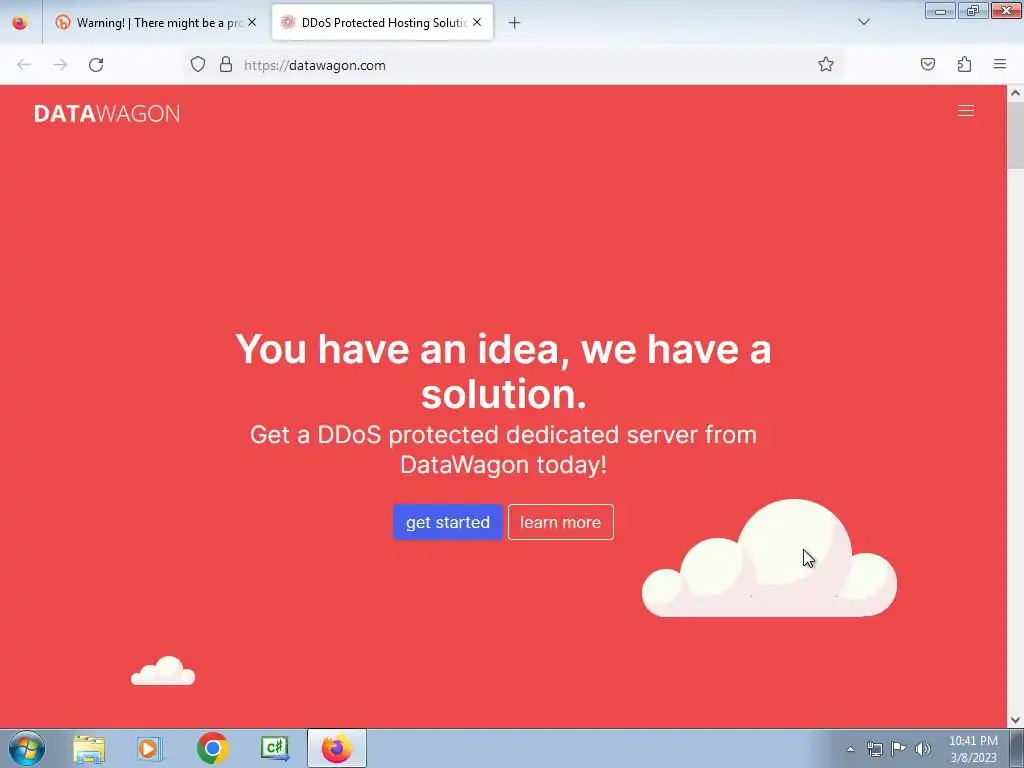View site security via padlock icon
The height and width of the screenshot is (768, 1024).
point(226,64)
